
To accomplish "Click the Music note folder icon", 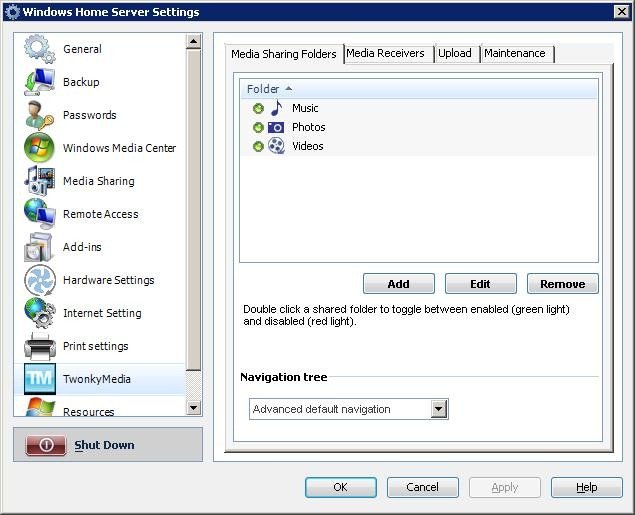I will pos(277,108).
